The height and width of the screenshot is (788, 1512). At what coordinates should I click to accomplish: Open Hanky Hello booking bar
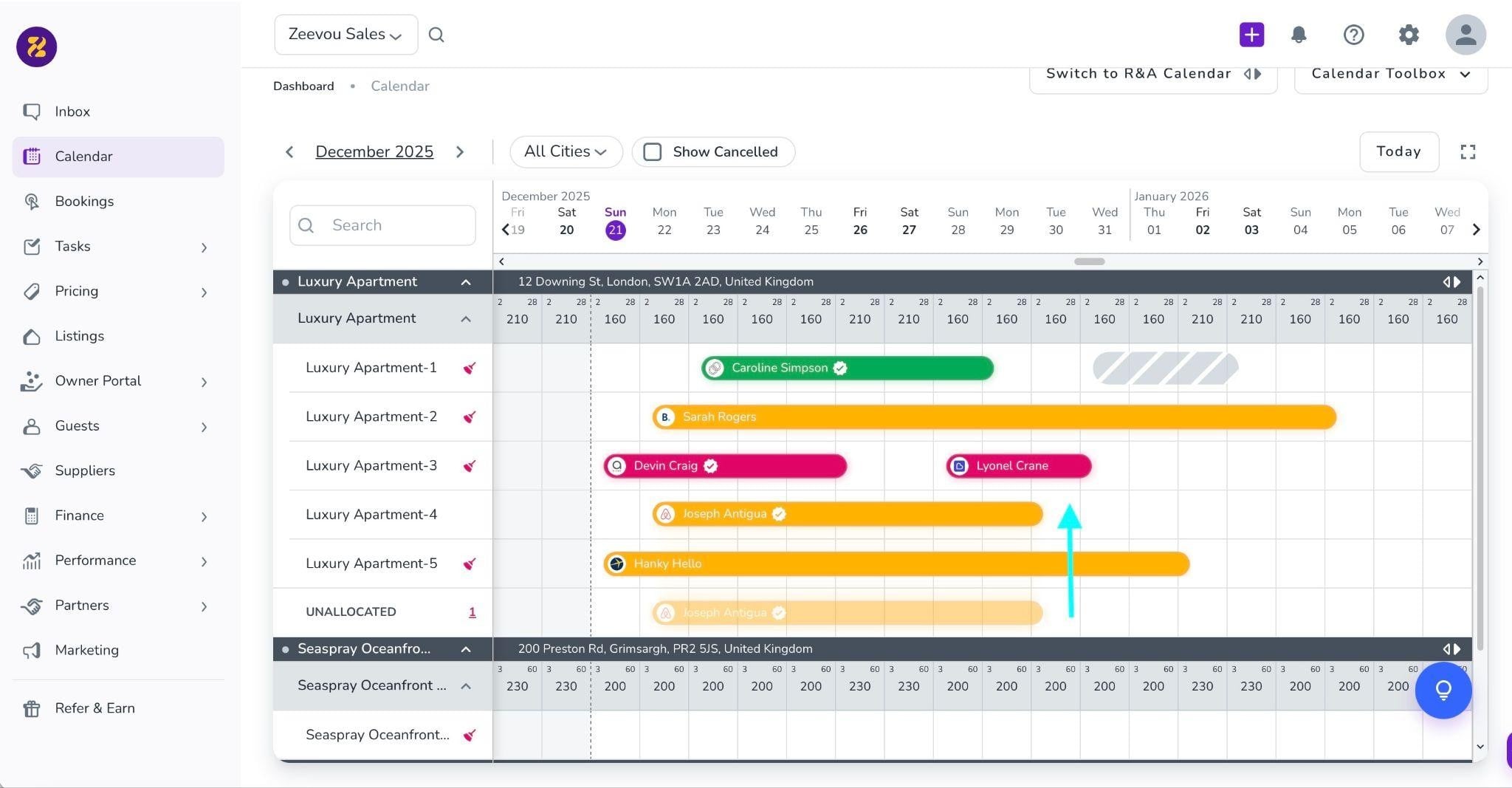(896, 564)
